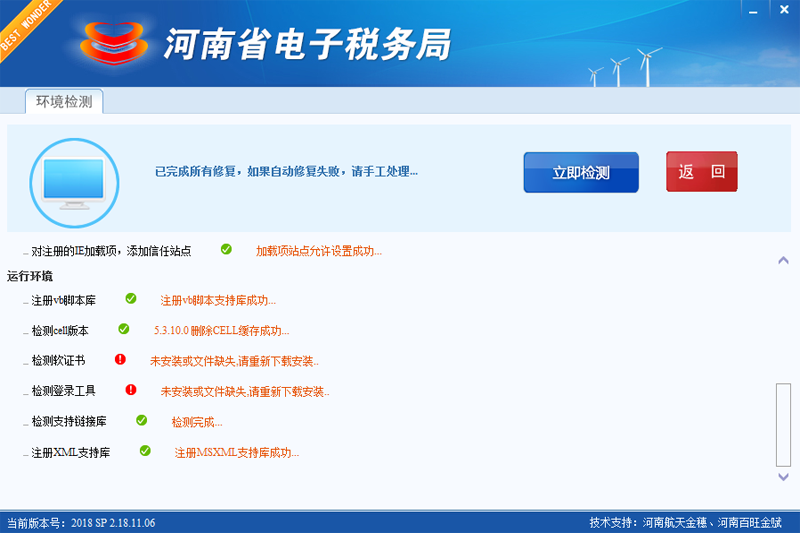The height and width of the screenshot is (533, 800).
Task: Click the vertical scrollbar thumb
Action: click(x=783, y=425)
